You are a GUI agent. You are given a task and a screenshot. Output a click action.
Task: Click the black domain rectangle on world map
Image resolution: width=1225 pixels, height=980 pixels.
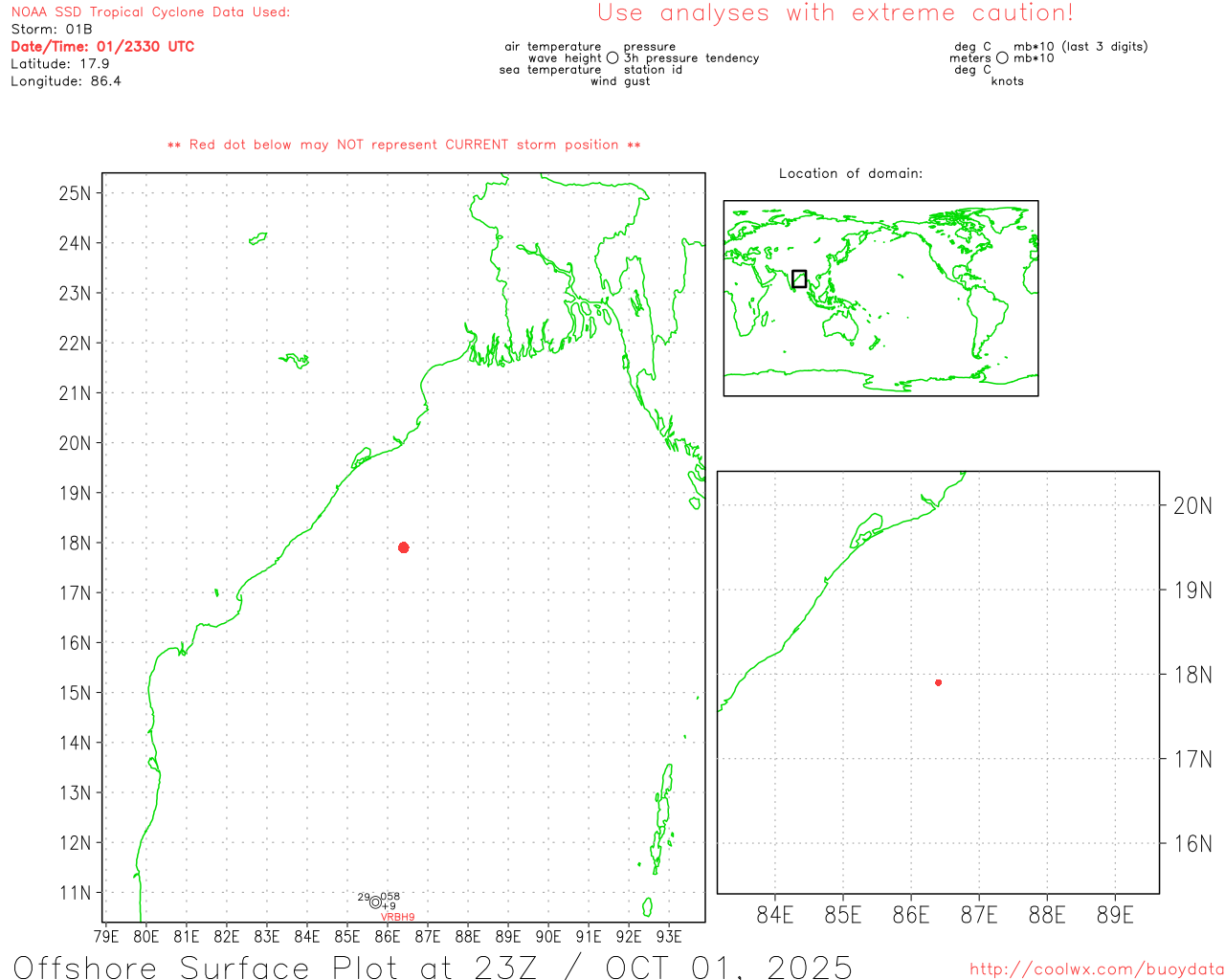(x=799, y=278)
